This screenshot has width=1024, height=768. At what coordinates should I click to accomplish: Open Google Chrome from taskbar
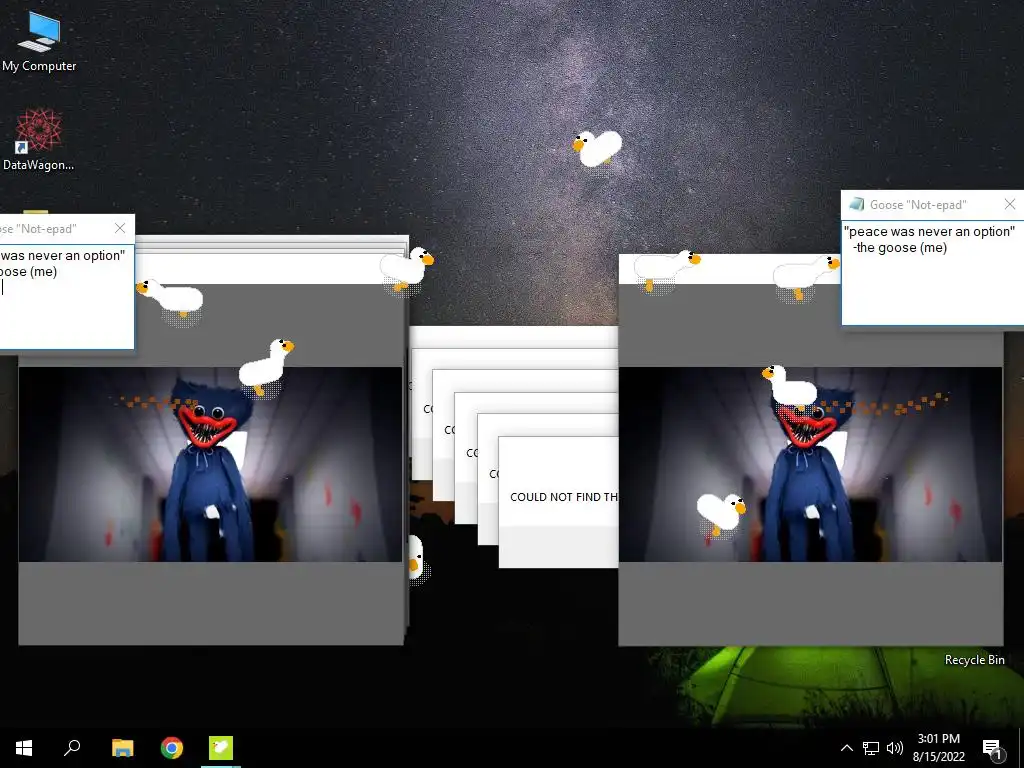point(172,748)
